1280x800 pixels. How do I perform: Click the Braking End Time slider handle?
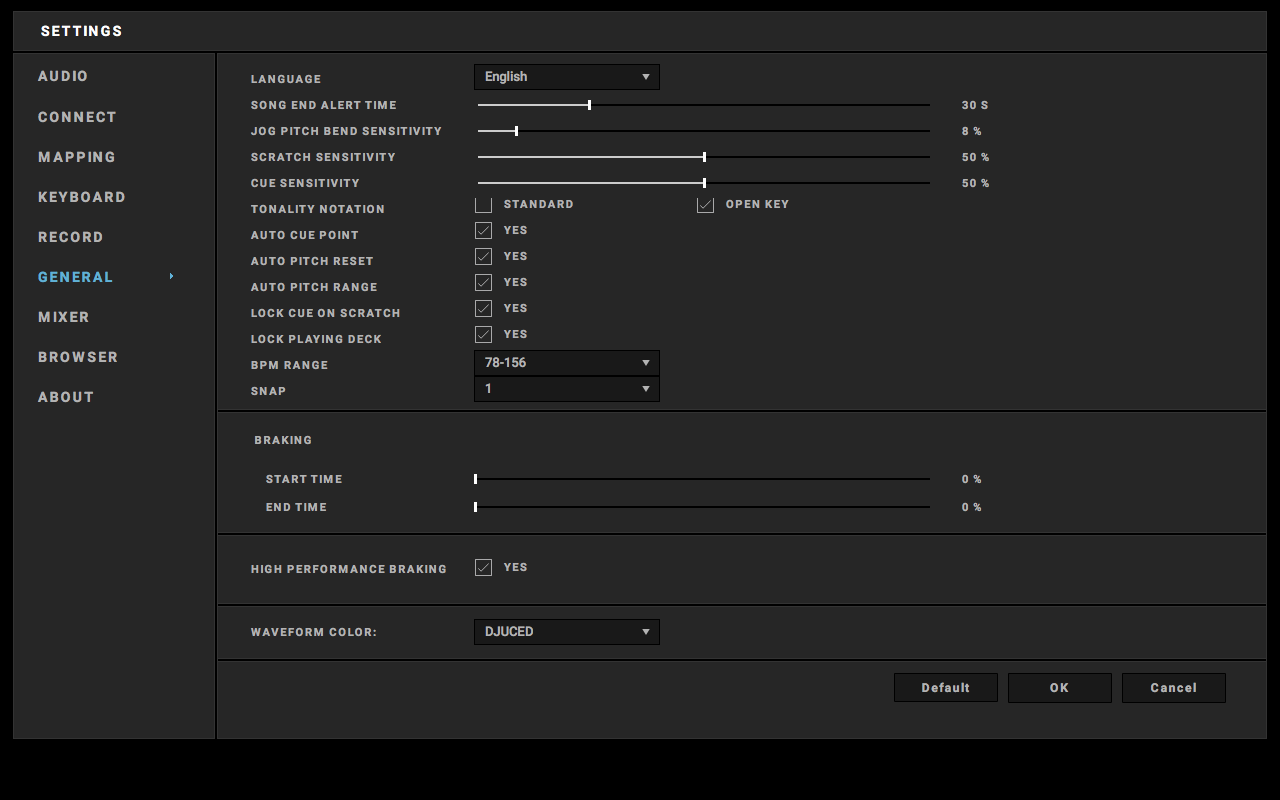coord(475,507)
